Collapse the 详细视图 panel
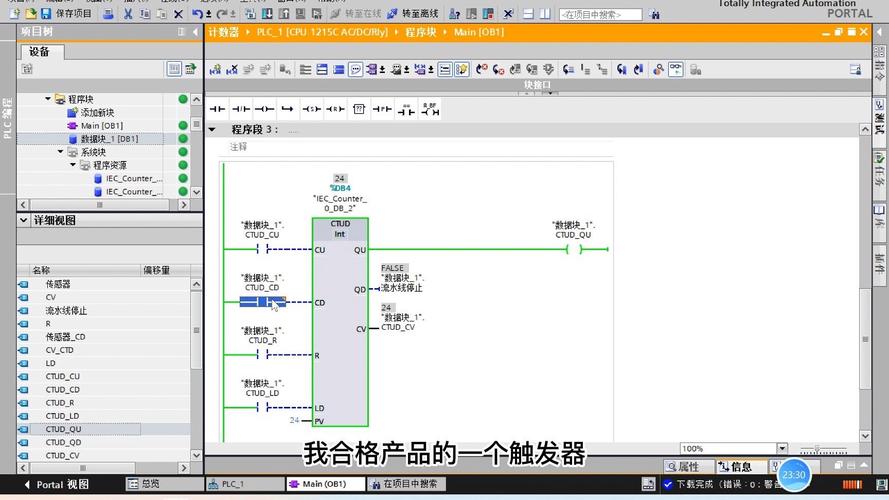Viewport: 889px width, 500px height. point(23,221)
